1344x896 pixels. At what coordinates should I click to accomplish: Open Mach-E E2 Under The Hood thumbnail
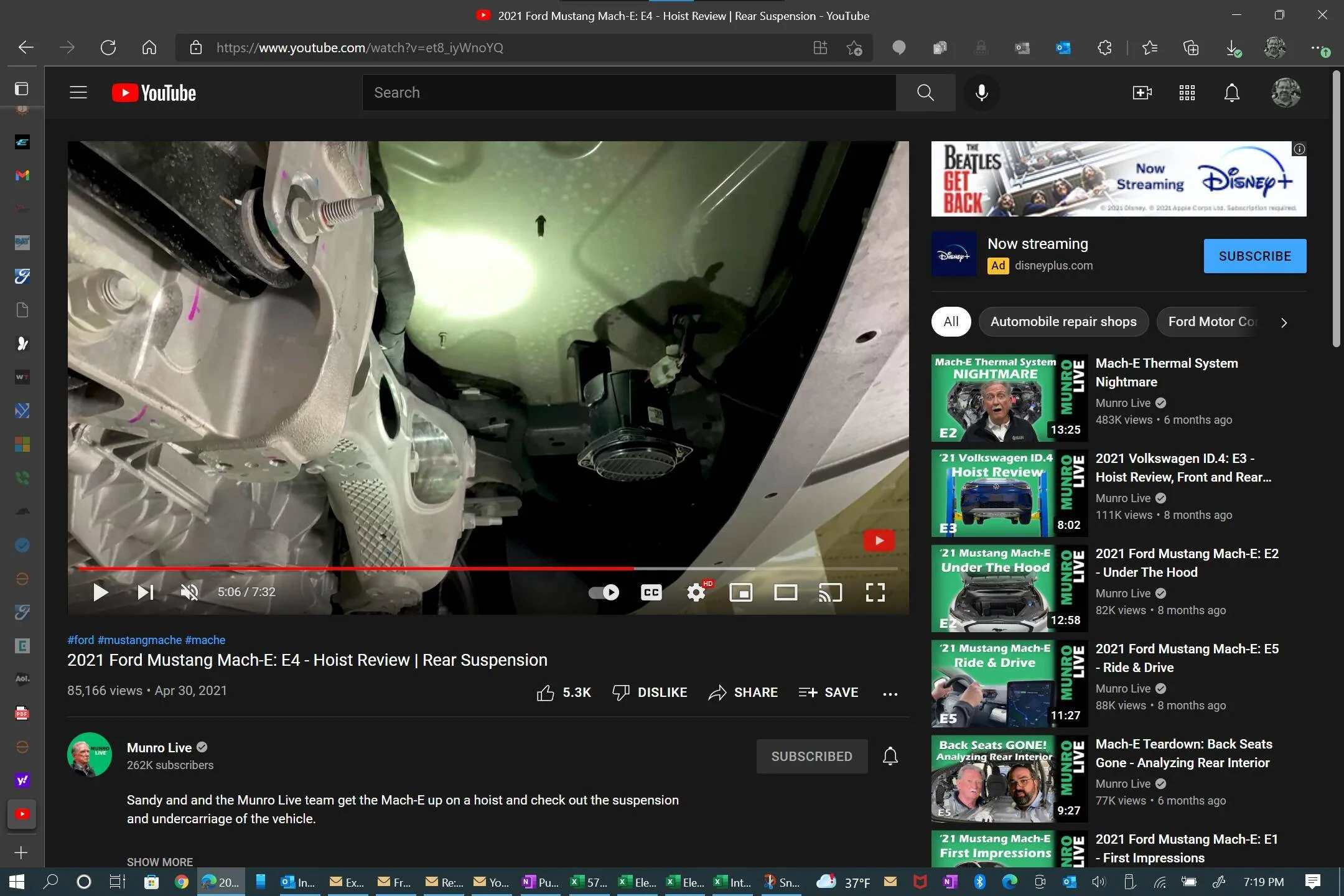[x=1009, y=588]
